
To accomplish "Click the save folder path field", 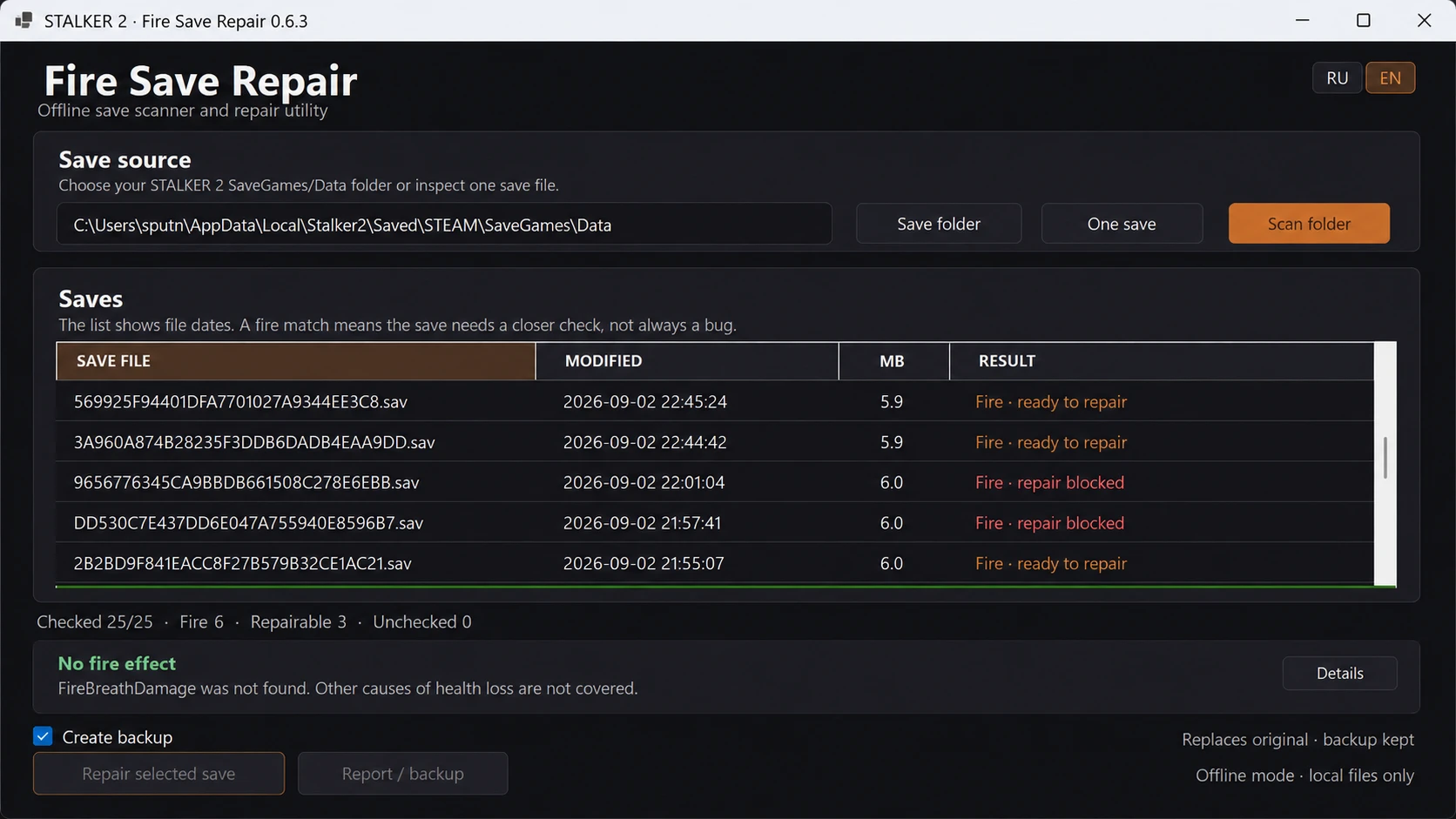I will (444, 225).
